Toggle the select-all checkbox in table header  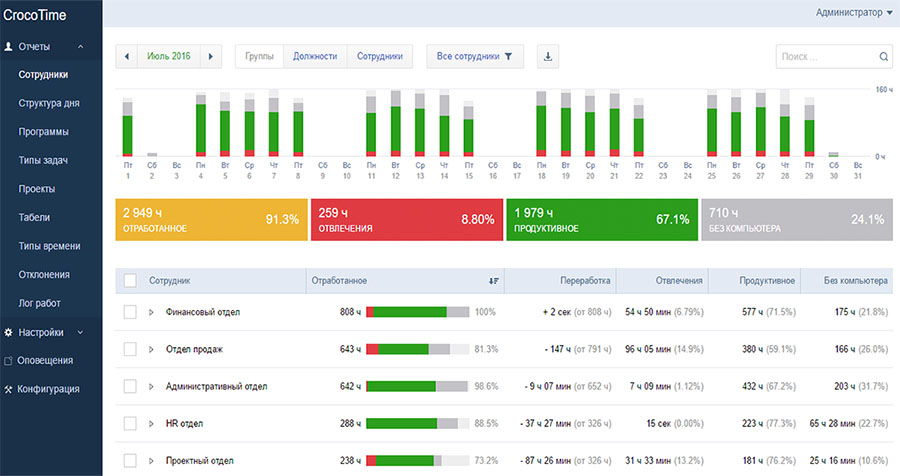(x=130, y=281)
